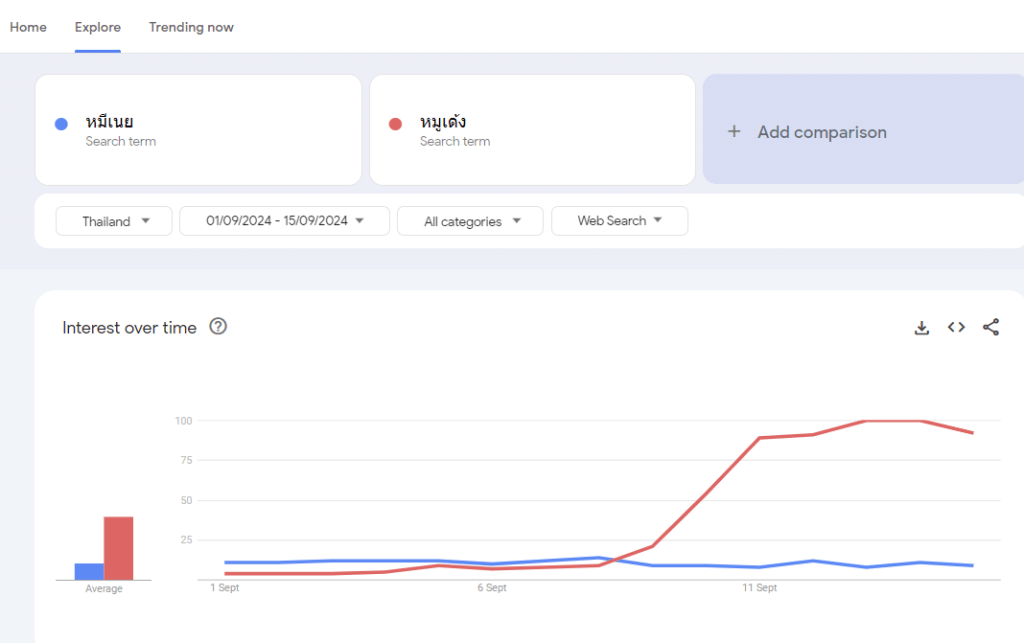Open the Thailand region dropdown
Viewport: 1024px width, 643px height.
[114, 221]
